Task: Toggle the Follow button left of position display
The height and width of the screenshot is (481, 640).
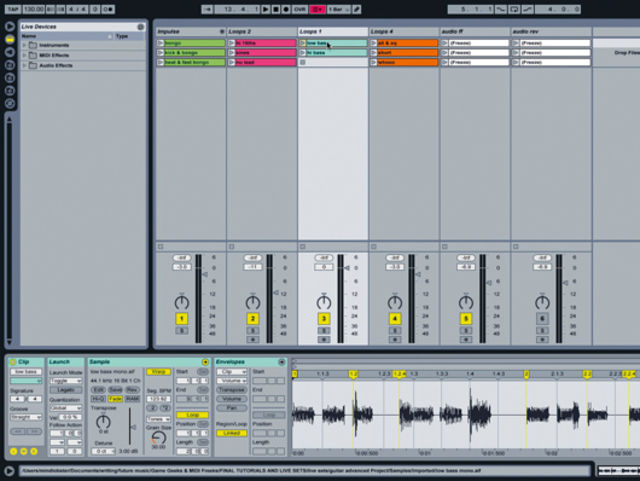Action: pyautogui.click(x=207, y=9)
